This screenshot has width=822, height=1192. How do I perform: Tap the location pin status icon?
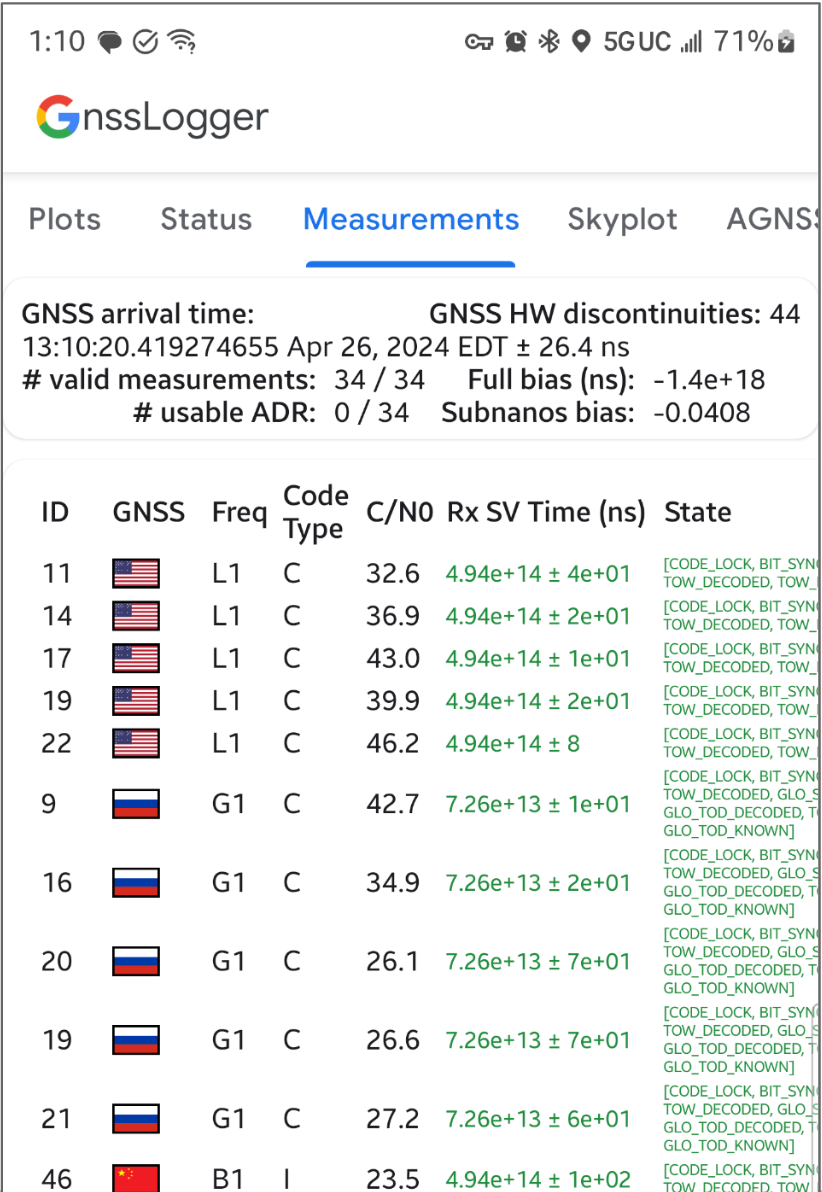(580, 41)
